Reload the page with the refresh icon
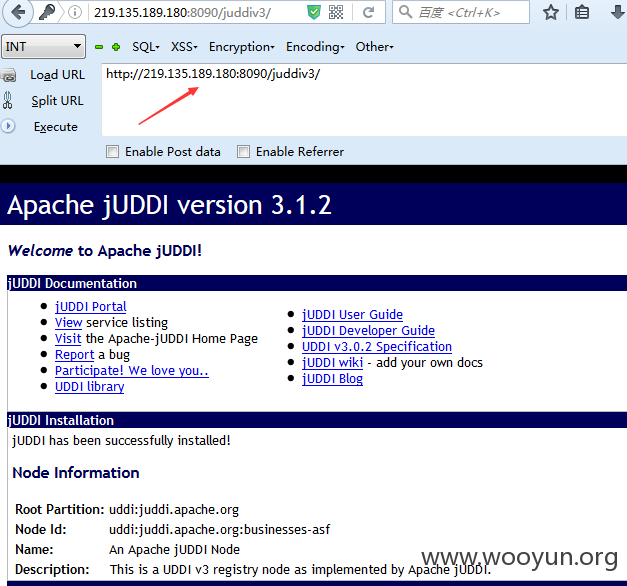Screen dimensions: 627x586 coord(368,12)
